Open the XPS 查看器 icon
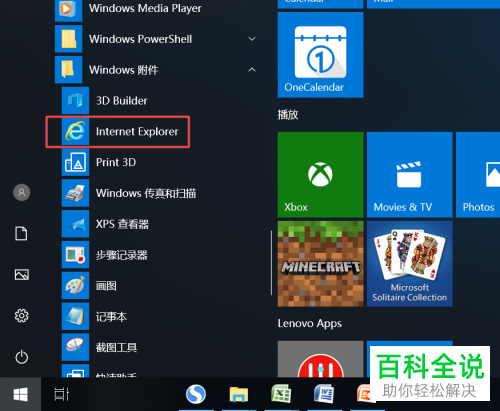Screen dimensions: 500x411 75,224
